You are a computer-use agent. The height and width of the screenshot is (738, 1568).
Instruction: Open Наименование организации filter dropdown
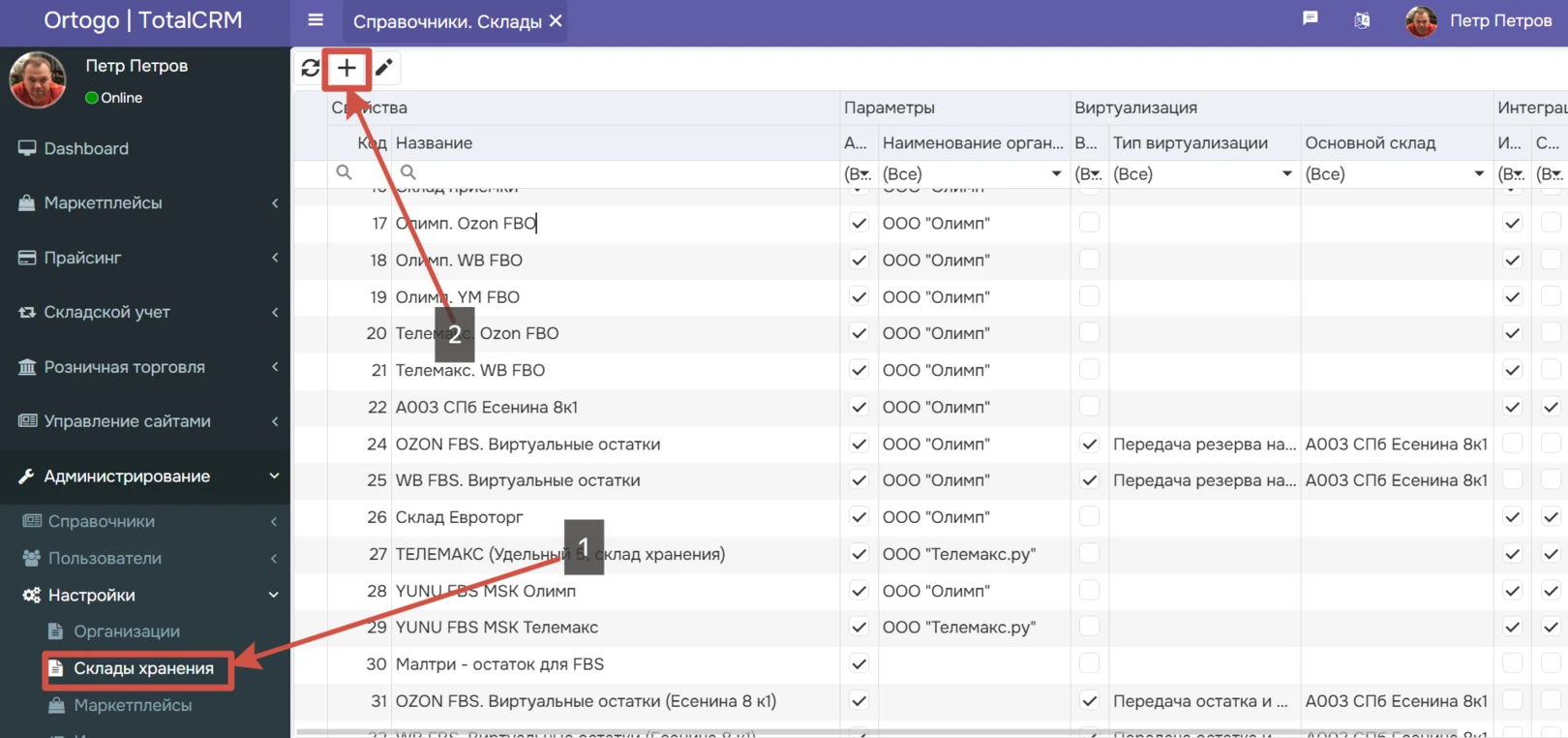point(1056,174)
